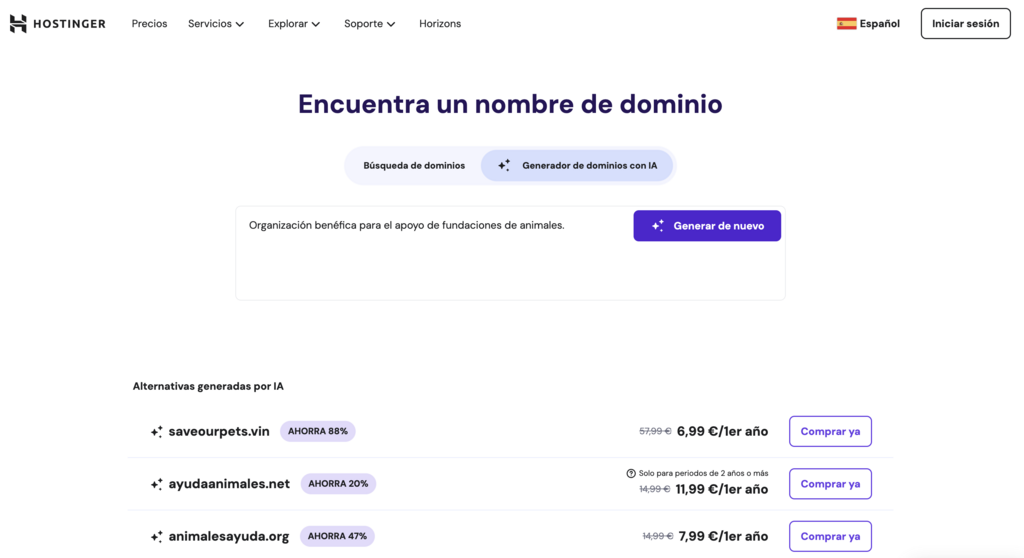Go to Horizons in navigation
Image resolution: width=1024 pixels, height=558 pixels.
coord(440,24)
